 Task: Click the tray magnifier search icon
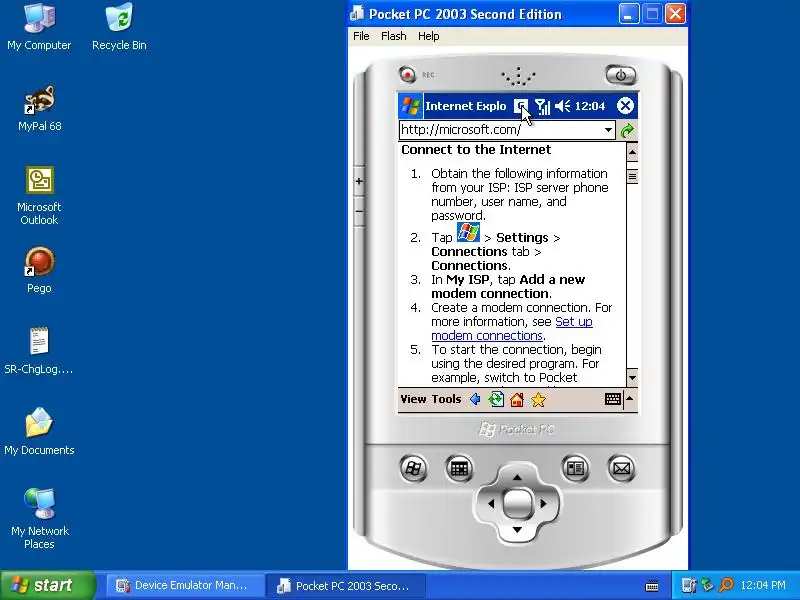tap(726, 585)
